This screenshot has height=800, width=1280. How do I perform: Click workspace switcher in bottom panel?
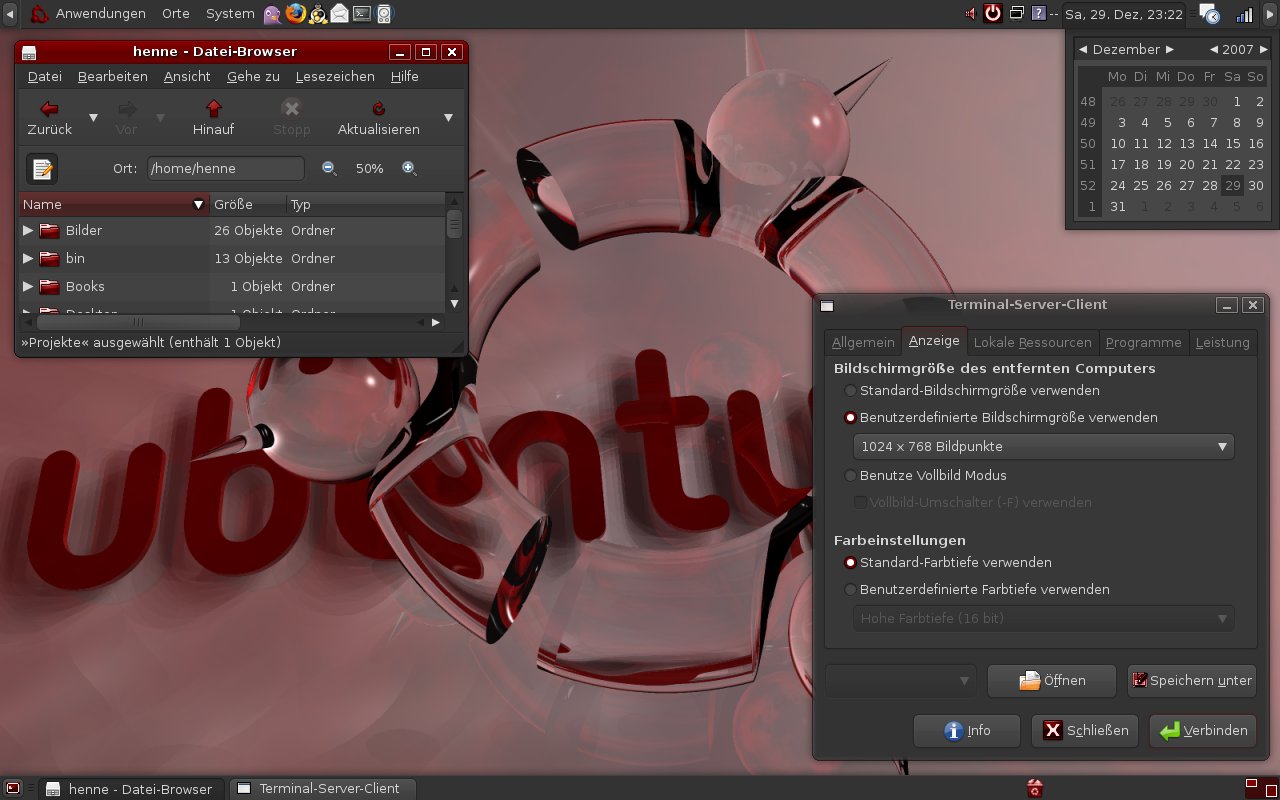(x=1260, y=788)
